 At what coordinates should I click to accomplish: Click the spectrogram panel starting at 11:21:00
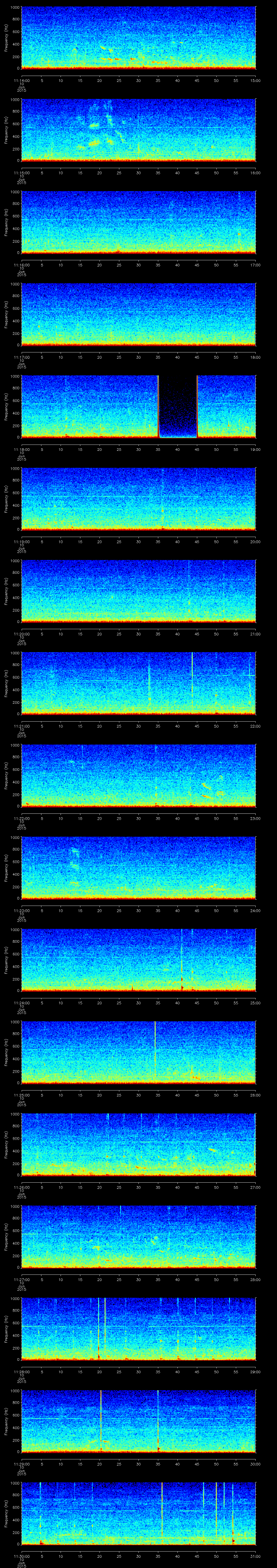pos(138,683)
